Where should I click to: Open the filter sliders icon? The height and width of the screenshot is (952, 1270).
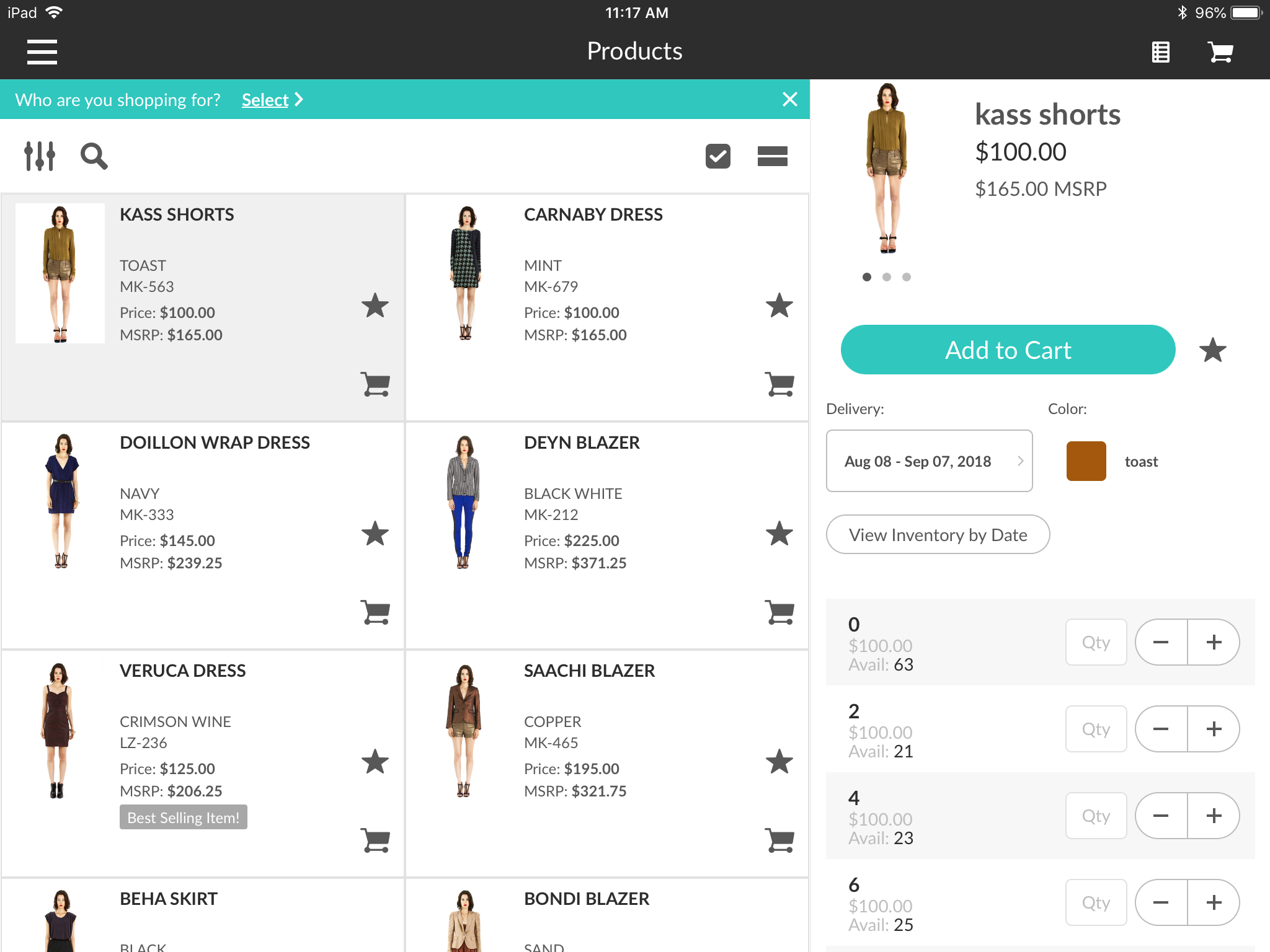coord(40,156)
